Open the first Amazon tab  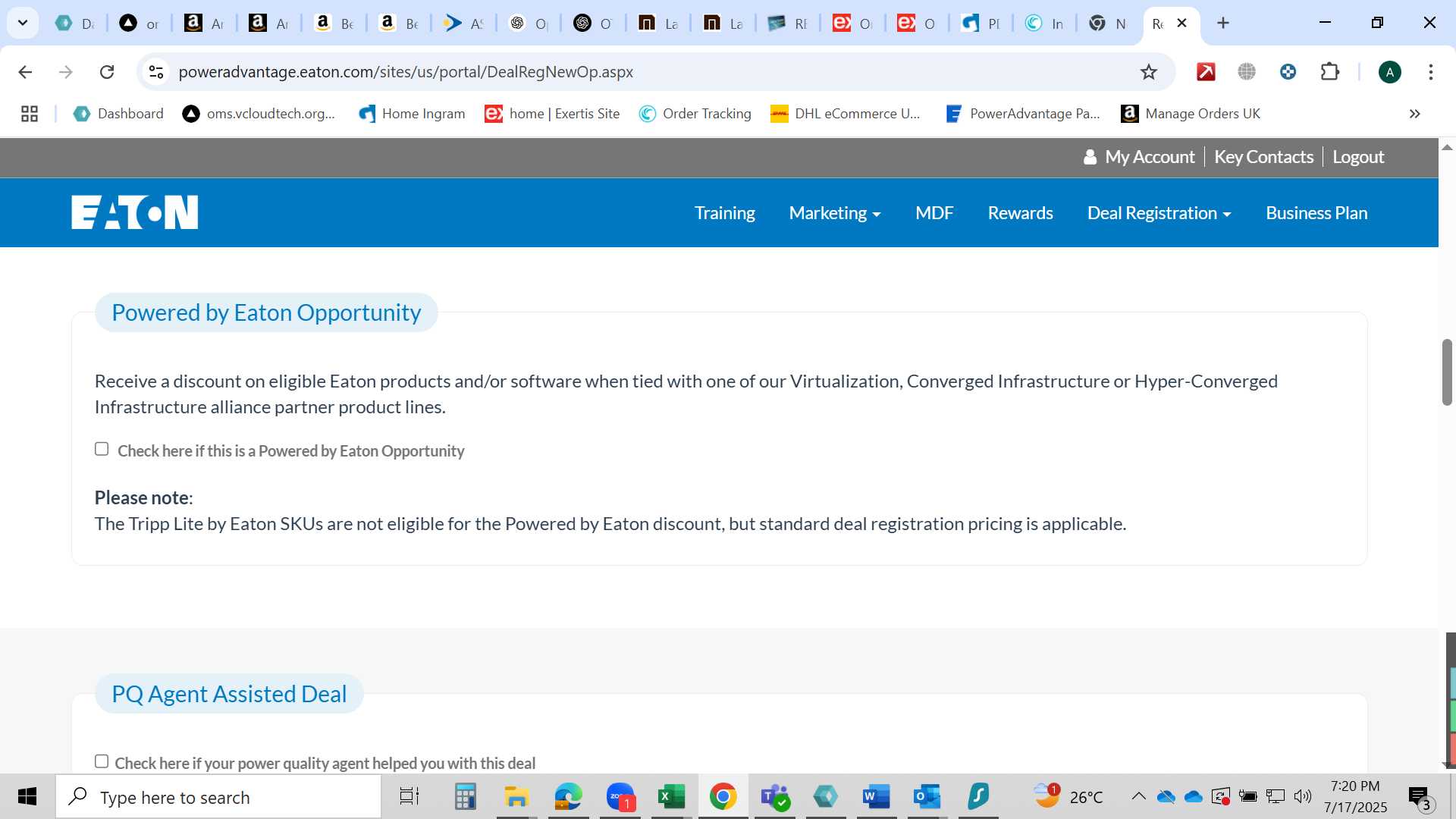205,24
